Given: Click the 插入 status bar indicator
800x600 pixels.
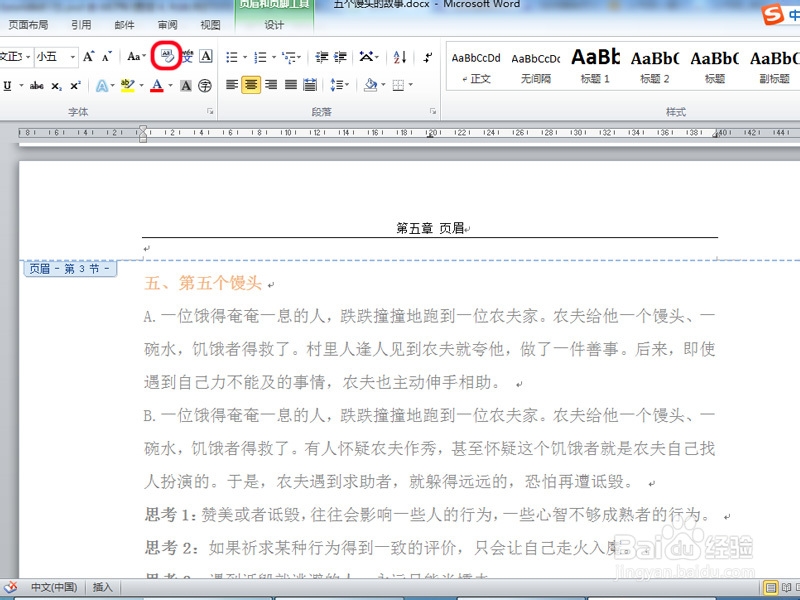Looking at the screenshot, I should (x=102, y=588).
